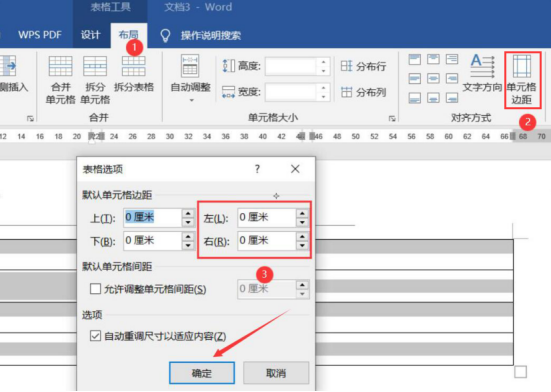Click the table resize handle at bottom right
This screenshot has width=551, height=392.
click(520, 372)
